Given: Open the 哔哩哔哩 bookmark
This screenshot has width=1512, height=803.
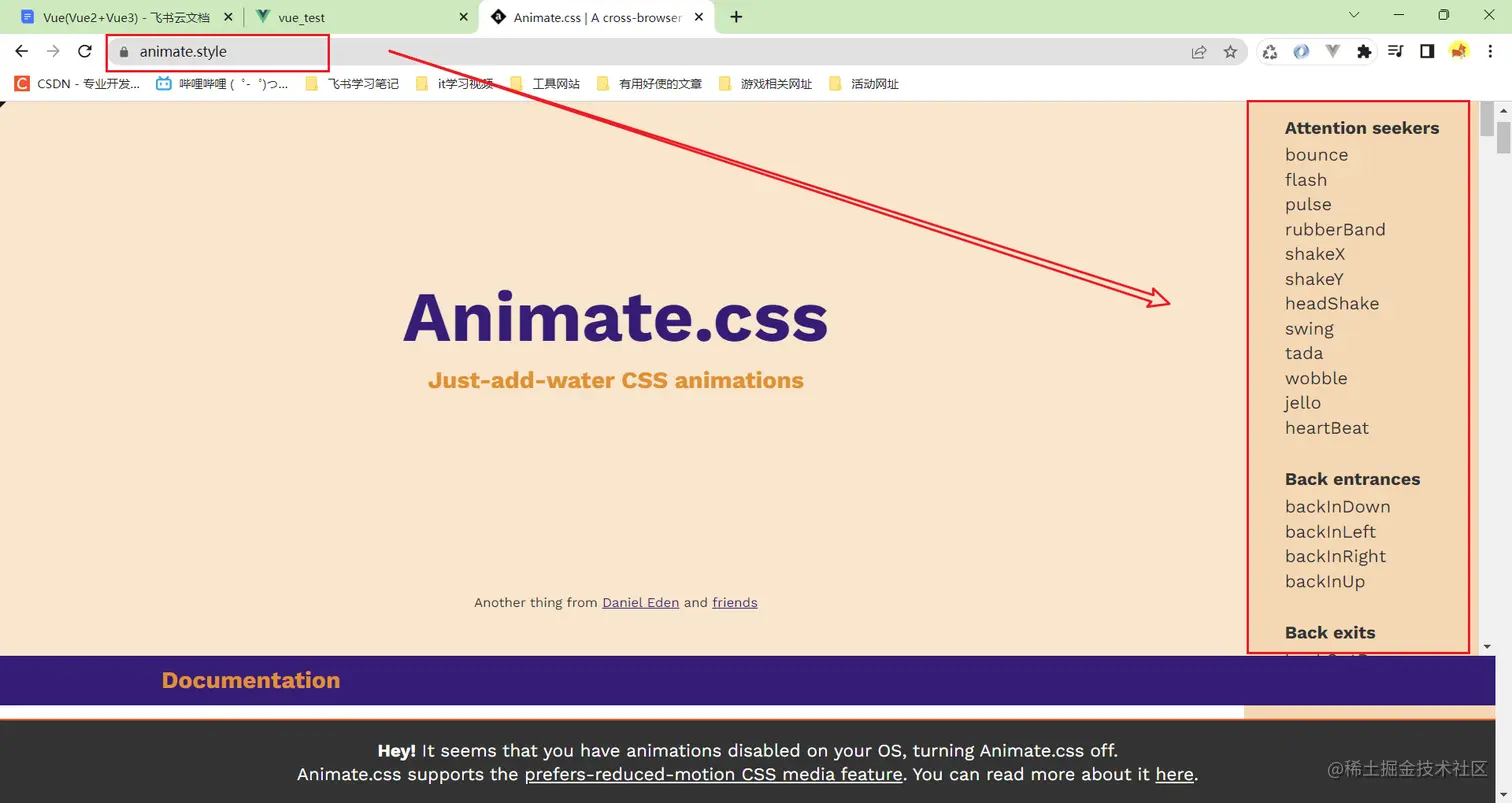Looking at the screenshot, I should [222, 84].
